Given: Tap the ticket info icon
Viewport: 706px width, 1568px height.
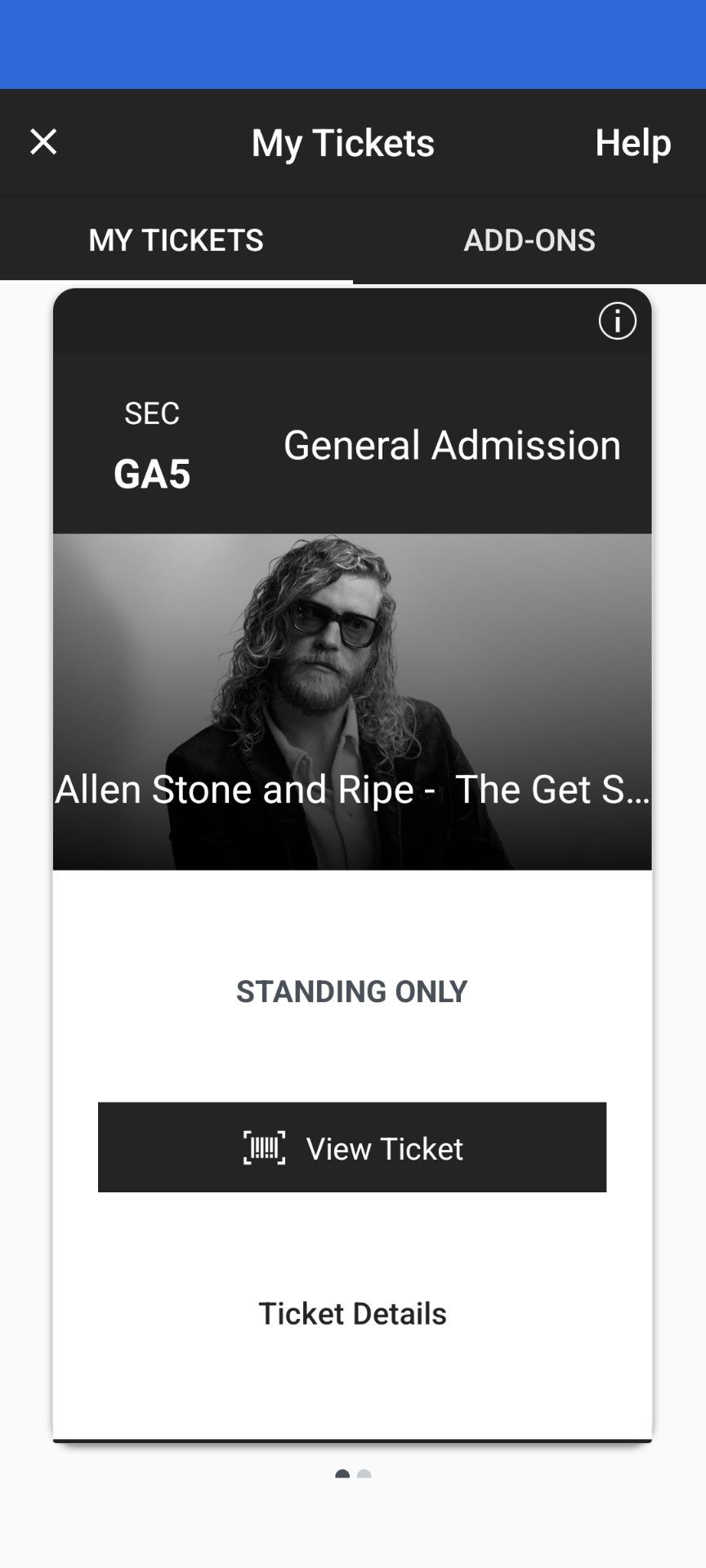Looking at the screenshot, I should point(617,321).
